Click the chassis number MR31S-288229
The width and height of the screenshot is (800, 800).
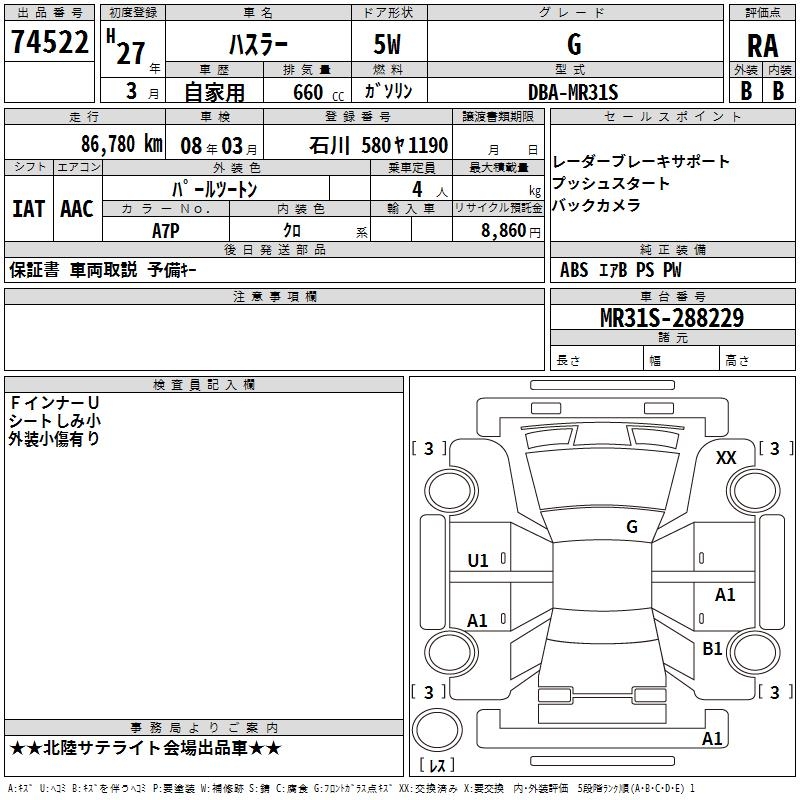(x=671, y=318)
